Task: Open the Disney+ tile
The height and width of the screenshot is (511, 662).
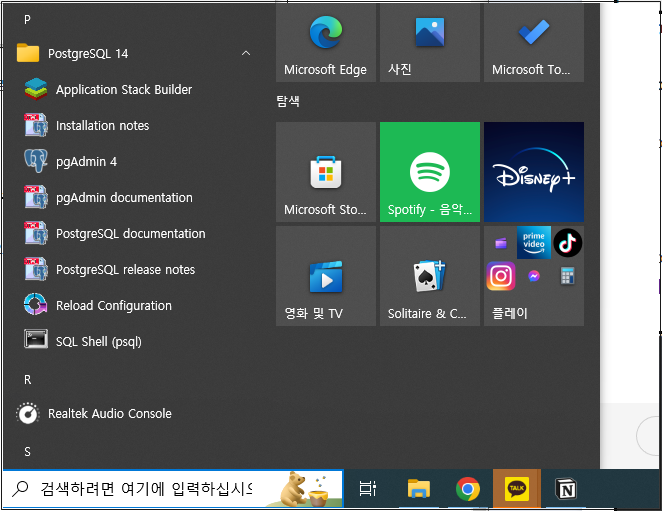Action: coord(534,172)
